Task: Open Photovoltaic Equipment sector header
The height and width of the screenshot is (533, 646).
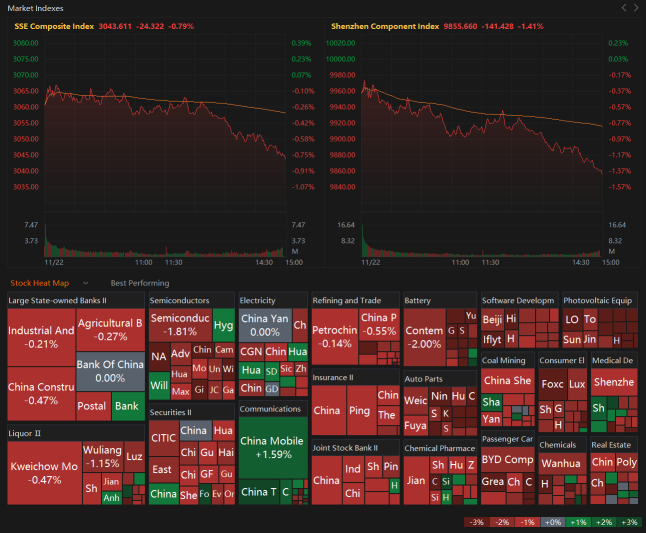Action: pyautogui.click(x=600, y=300)
